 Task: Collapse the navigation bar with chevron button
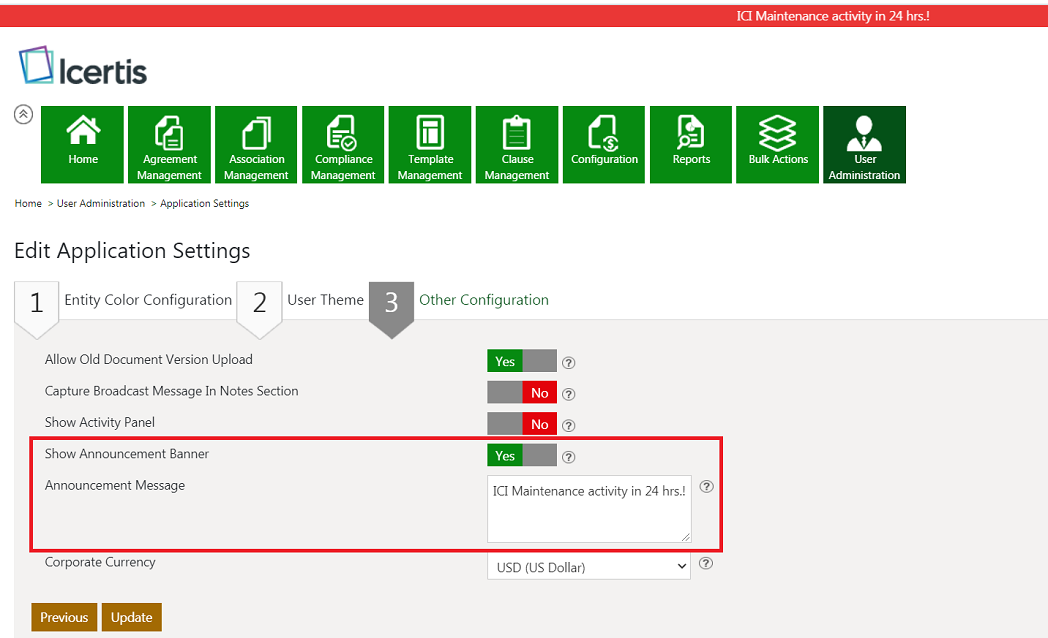23,114
